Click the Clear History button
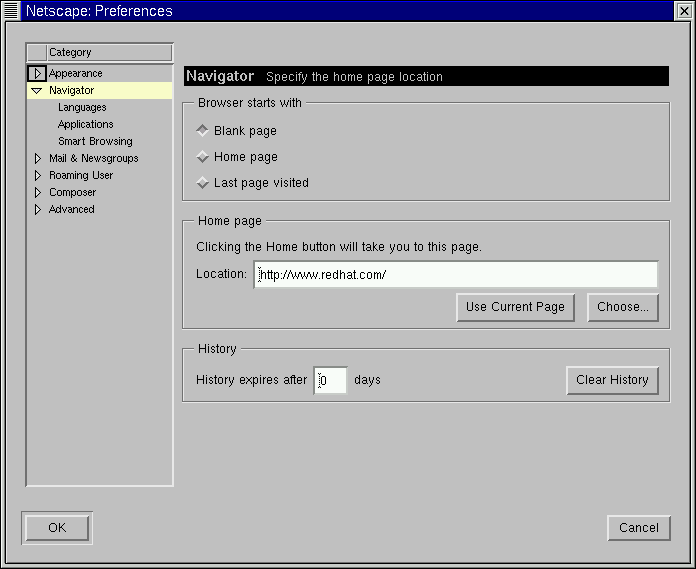This screenshot has width=696, height=569. tap(612, 380)
